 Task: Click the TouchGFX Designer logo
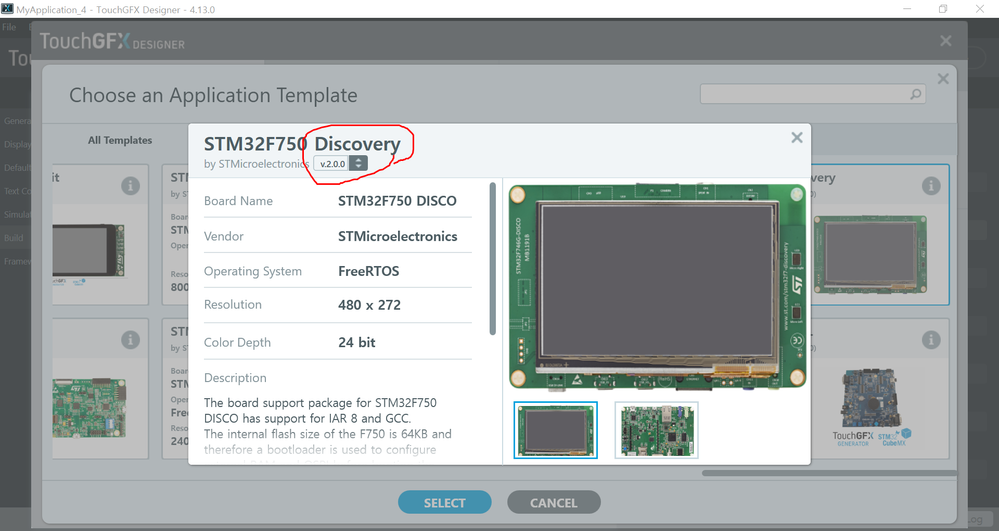pyautogui.click(x=112, y=41)
